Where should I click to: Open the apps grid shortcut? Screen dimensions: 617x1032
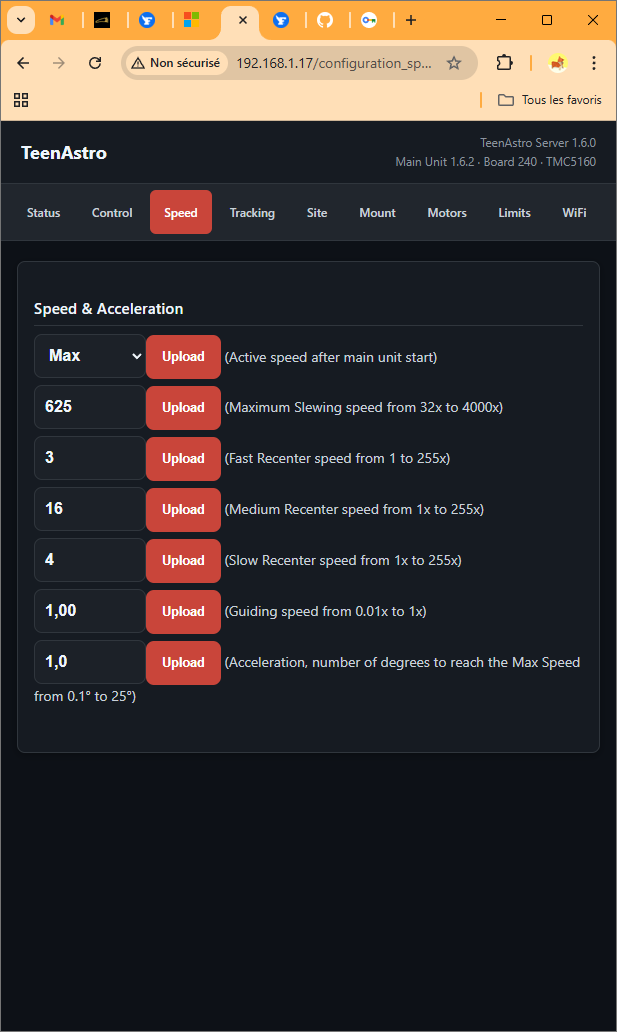(21, 100)
